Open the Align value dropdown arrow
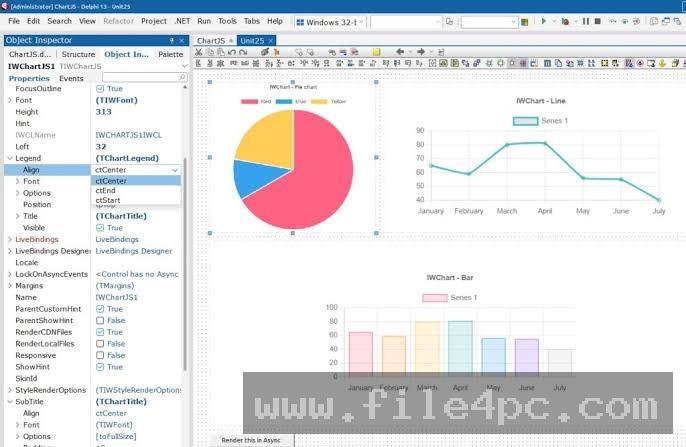686x447 pixels. click(x=175, y=170)
